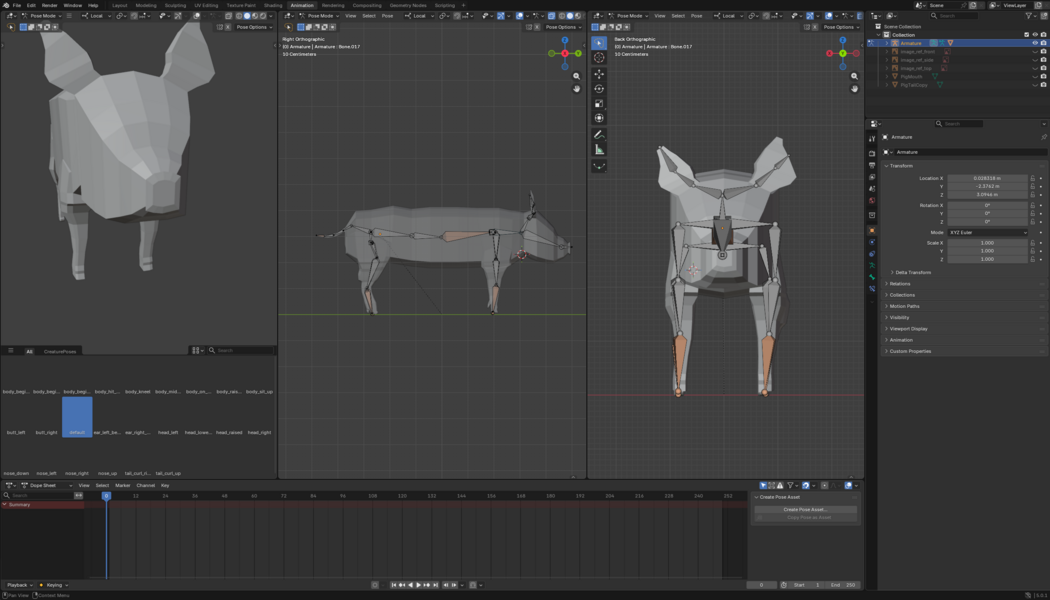Viewport: 1050px width, 600px height.
Task: Expand the image_ref_front item in the Outliner
Action: [887, 52]
